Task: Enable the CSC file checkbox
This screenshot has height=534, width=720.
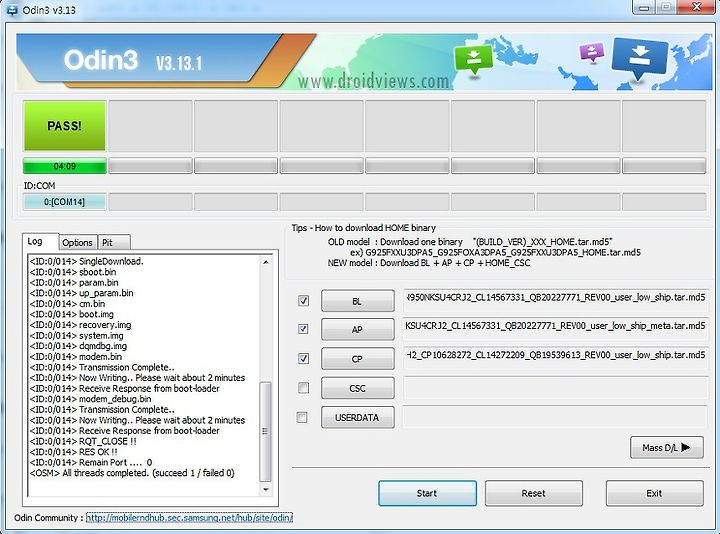Action: [303, 388]
